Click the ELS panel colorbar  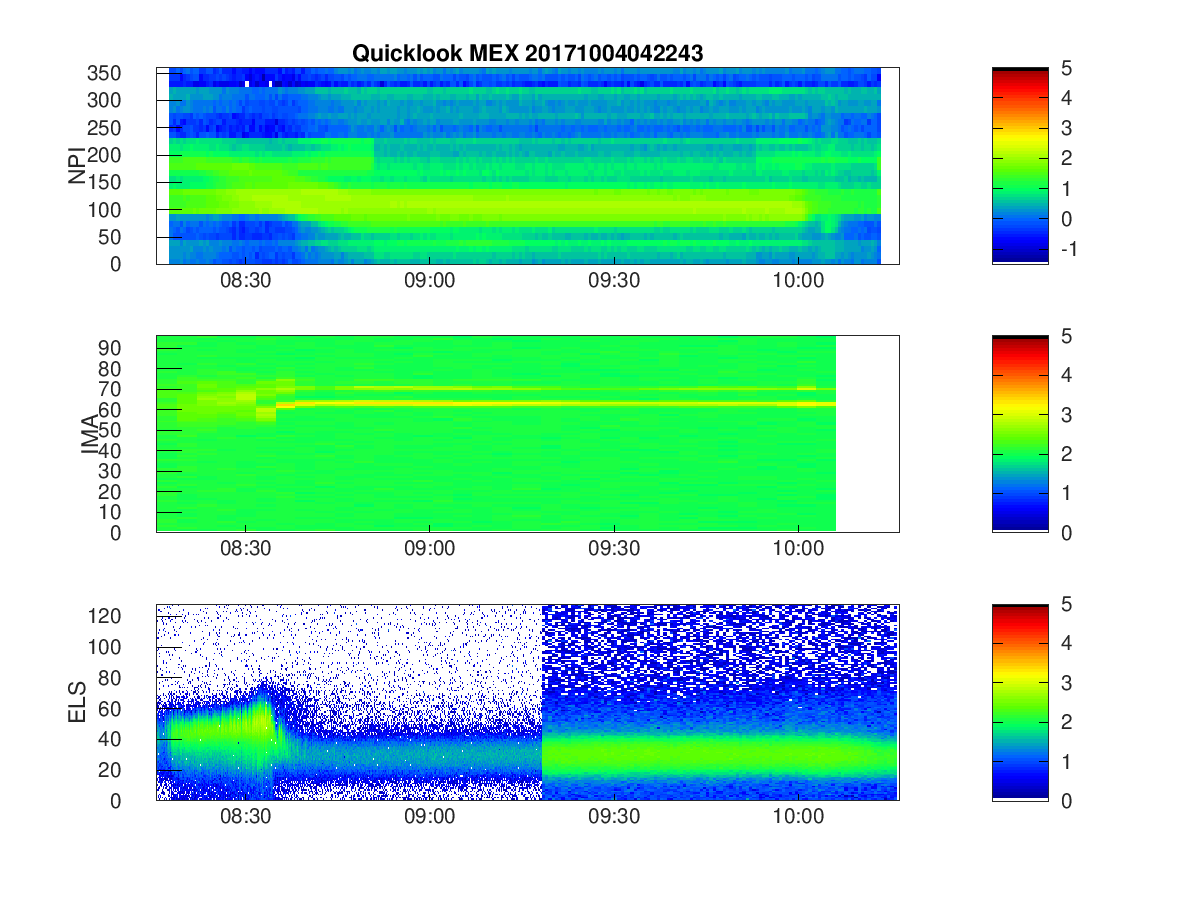(x=1020, y=702)
